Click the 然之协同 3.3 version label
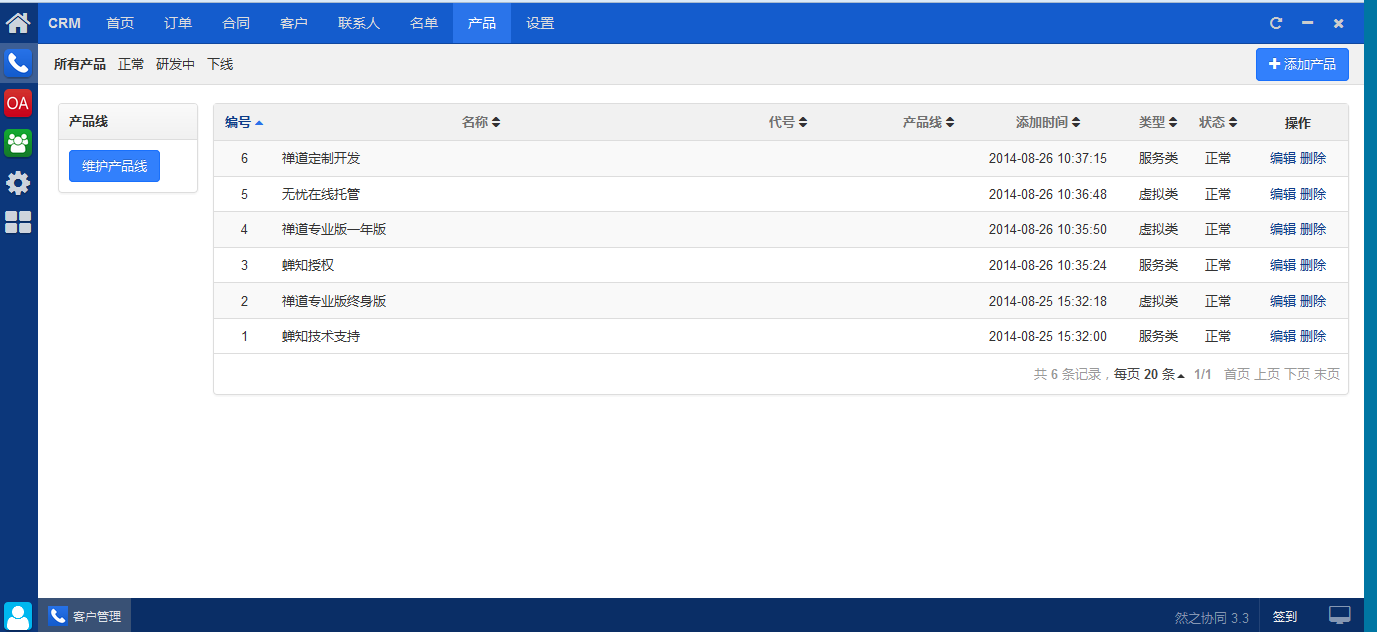Screen dimensions: 1377x632 (1212, 618)
